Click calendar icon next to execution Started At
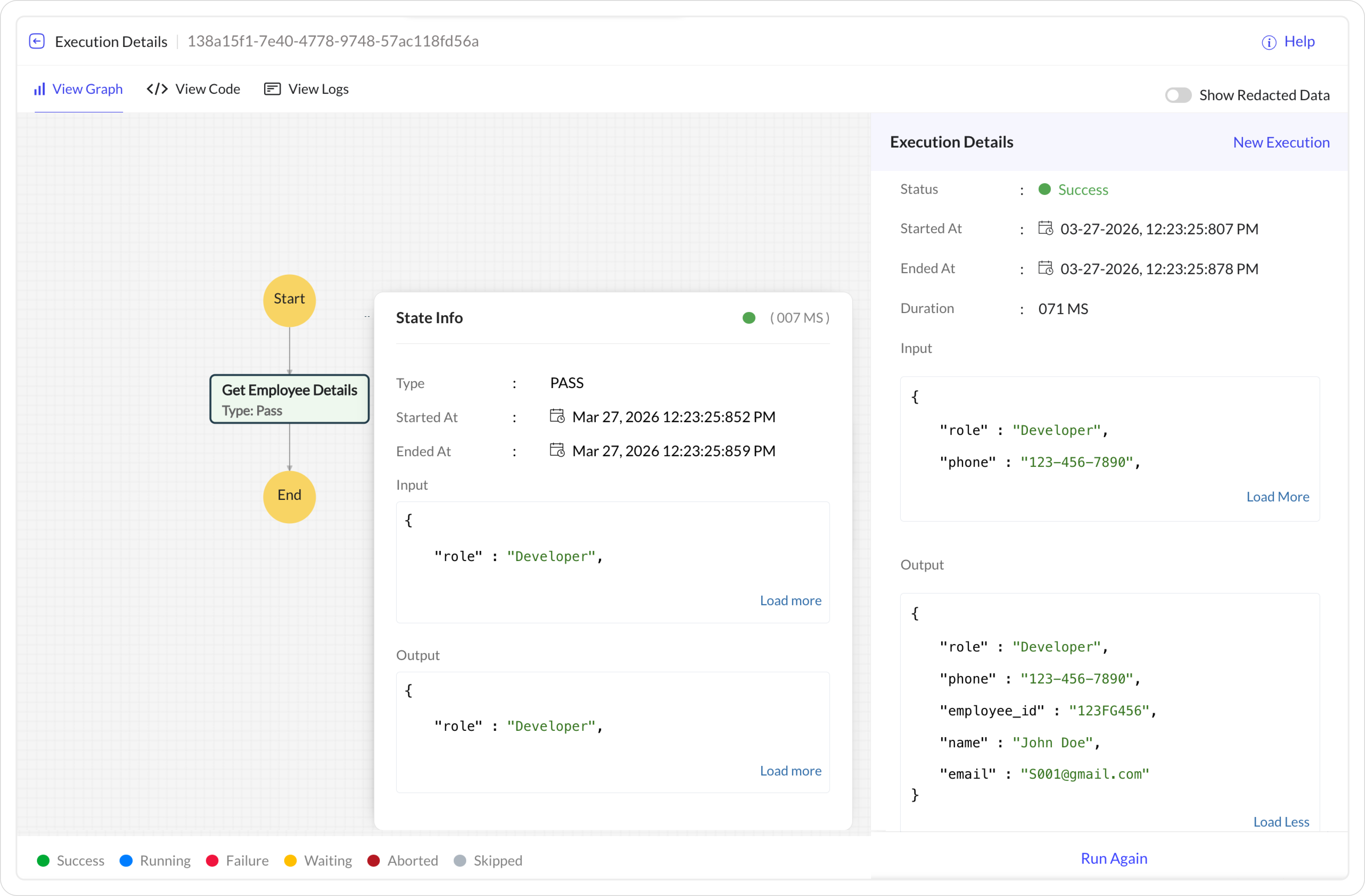This screenshot has width=1365, height=896. (1045, 228)
